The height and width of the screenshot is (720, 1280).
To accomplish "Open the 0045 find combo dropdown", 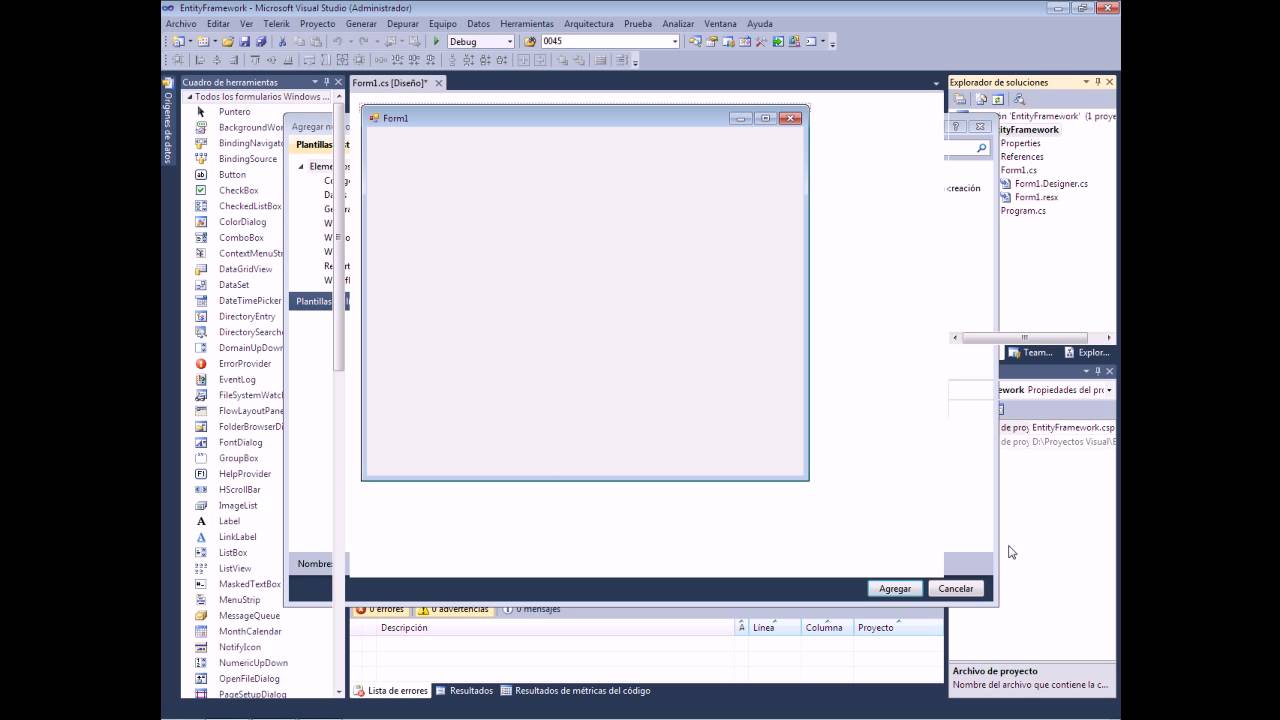I will pyautogui.click(x=675, y=42).
